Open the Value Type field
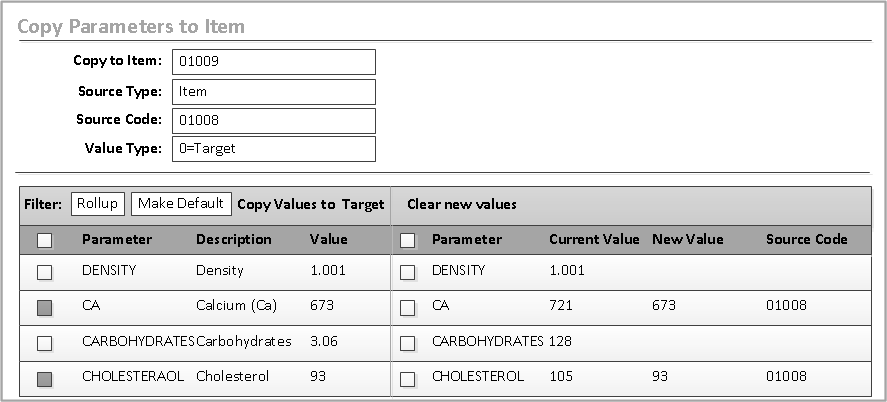Image resolution: width=887 pixels, height=402 pixels. pos(273,149)
